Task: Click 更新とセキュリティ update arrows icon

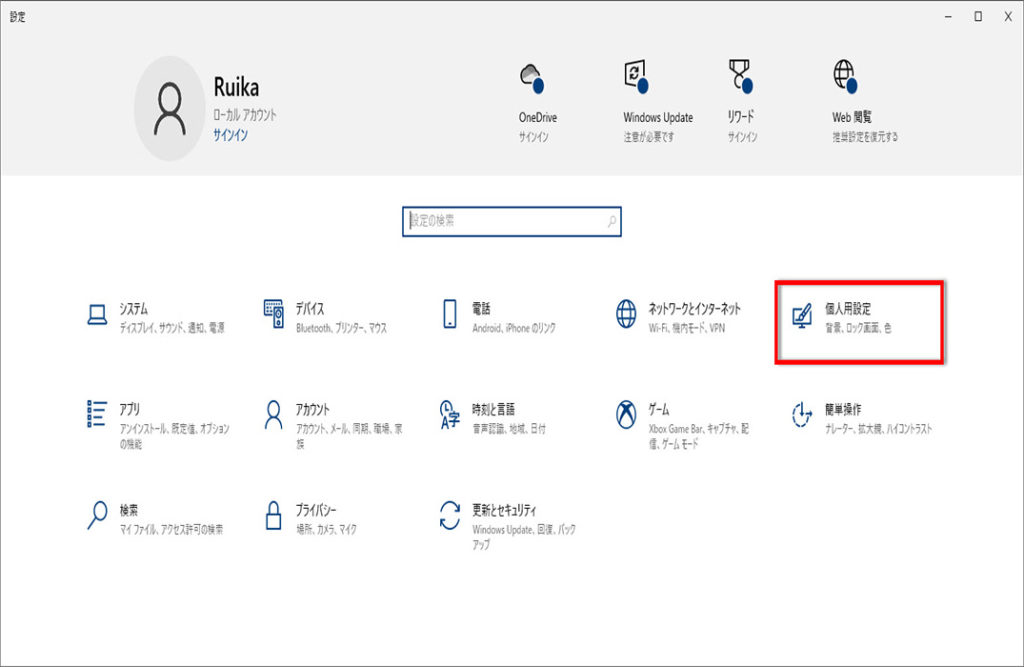Action: click(x=450, y=515)
